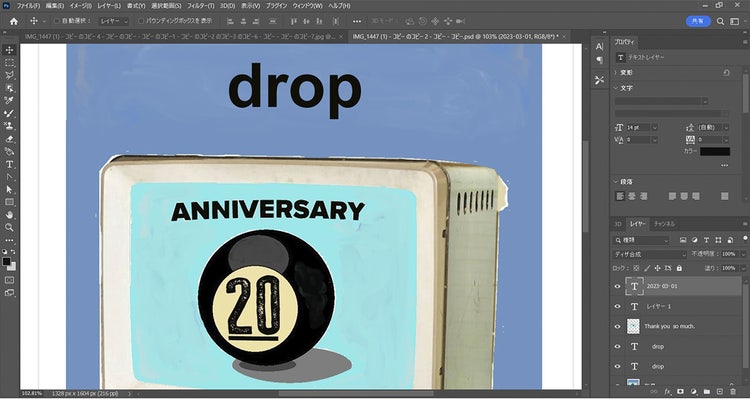Open the ディザ合成 blend mode dropdown

pyautogui.click(x=650, y=255)
